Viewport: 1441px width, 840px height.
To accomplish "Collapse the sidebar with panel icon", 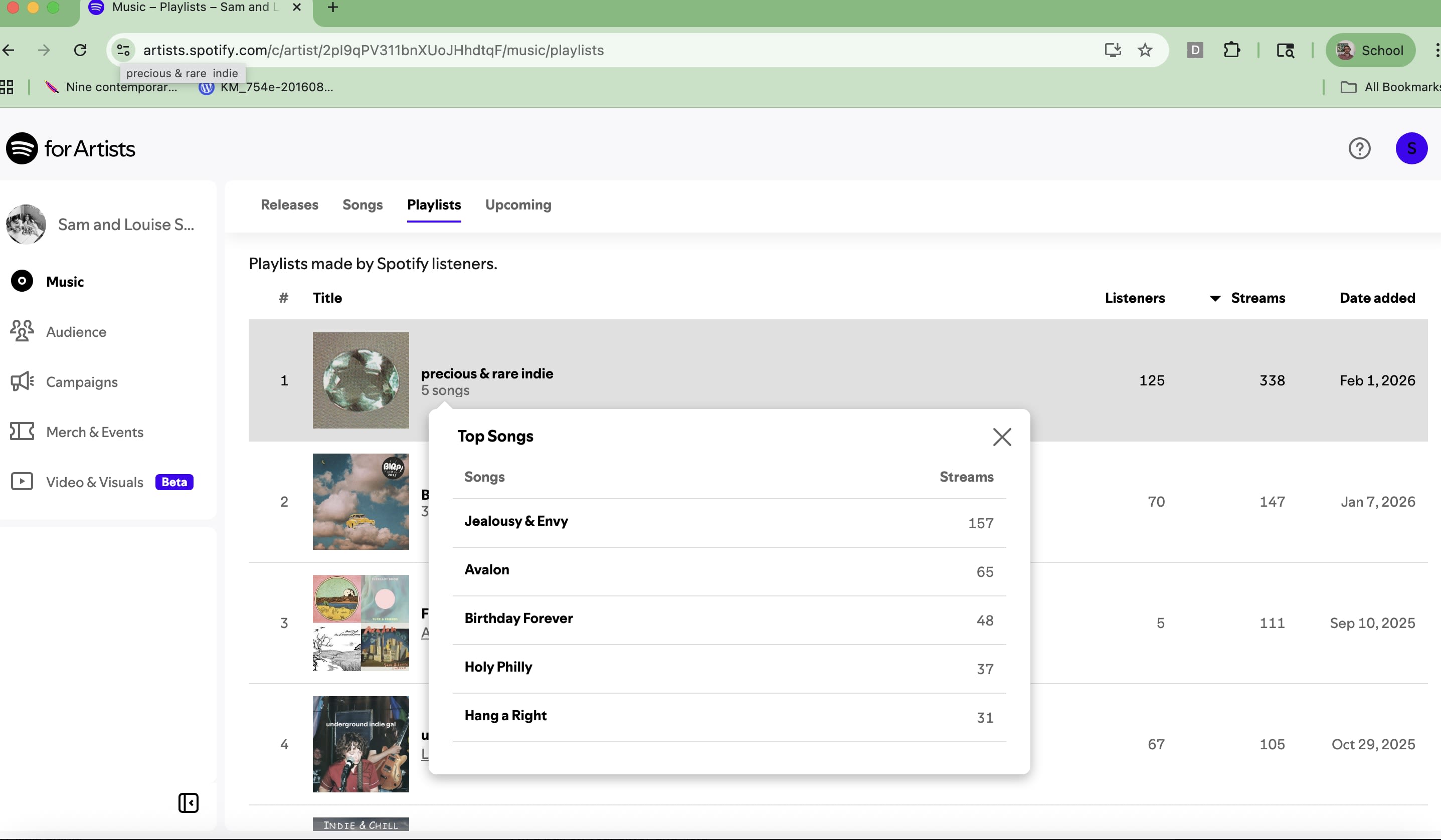I will [188, 802].
